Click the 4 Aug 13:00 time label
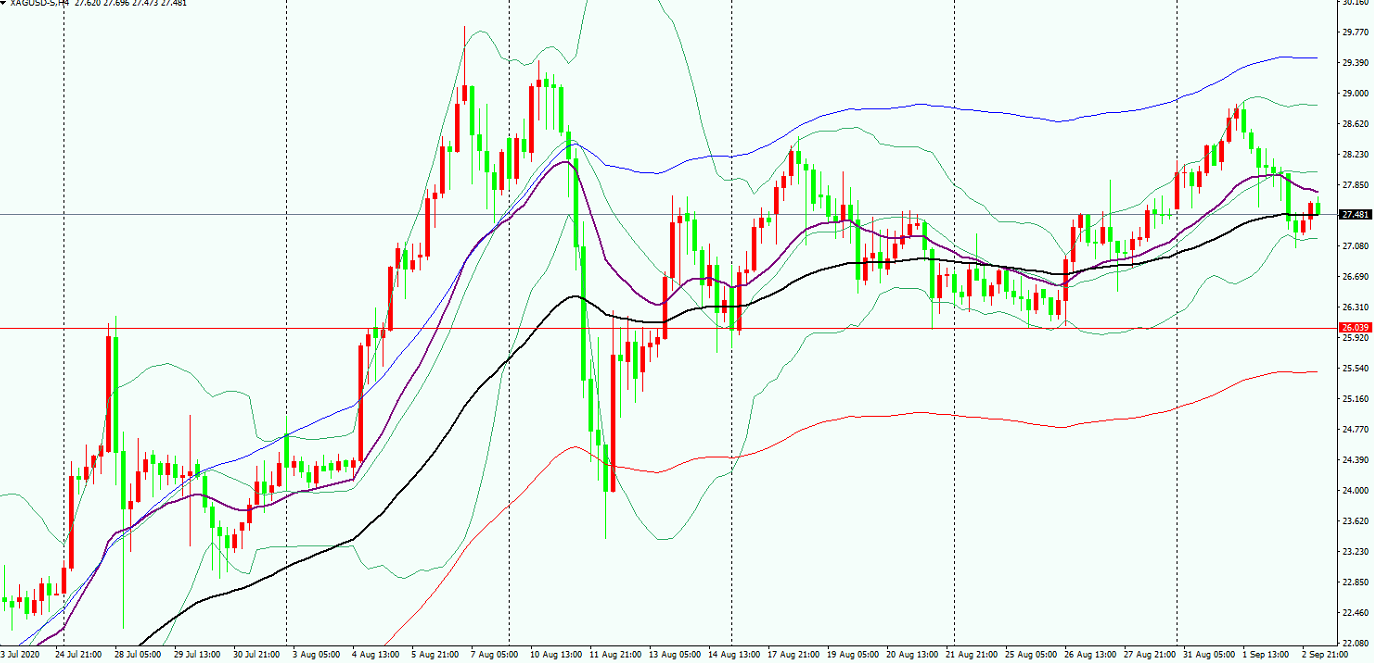1374x663 pixels. [x=374, y=655]
